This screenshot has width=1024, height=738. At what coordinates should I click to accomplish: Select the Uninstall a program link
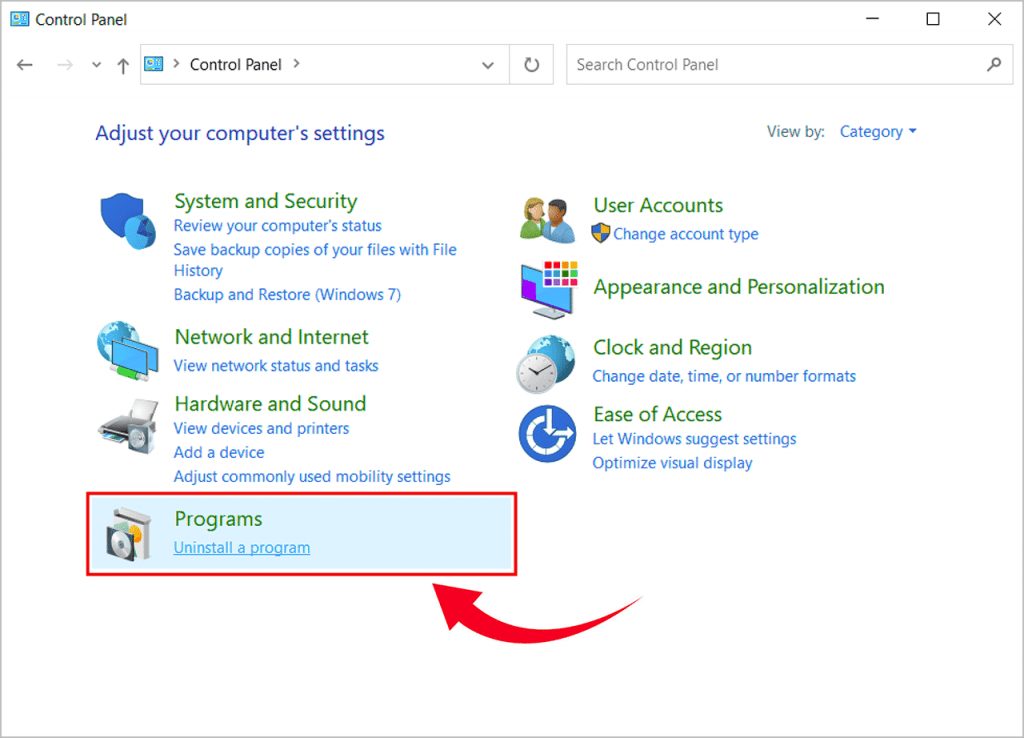pyautogui.click(x=242, y=548)
